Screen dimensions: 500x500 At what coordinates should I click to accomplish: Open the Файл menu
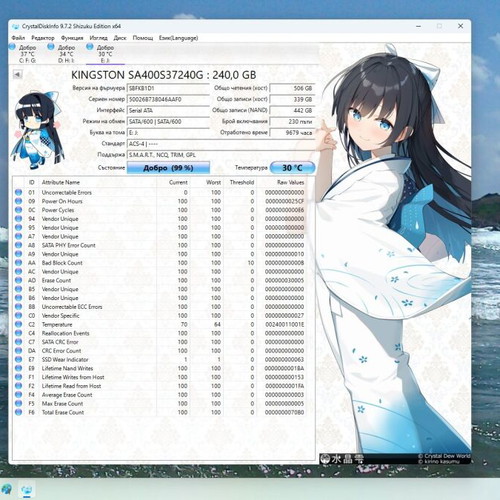[18, 38]
